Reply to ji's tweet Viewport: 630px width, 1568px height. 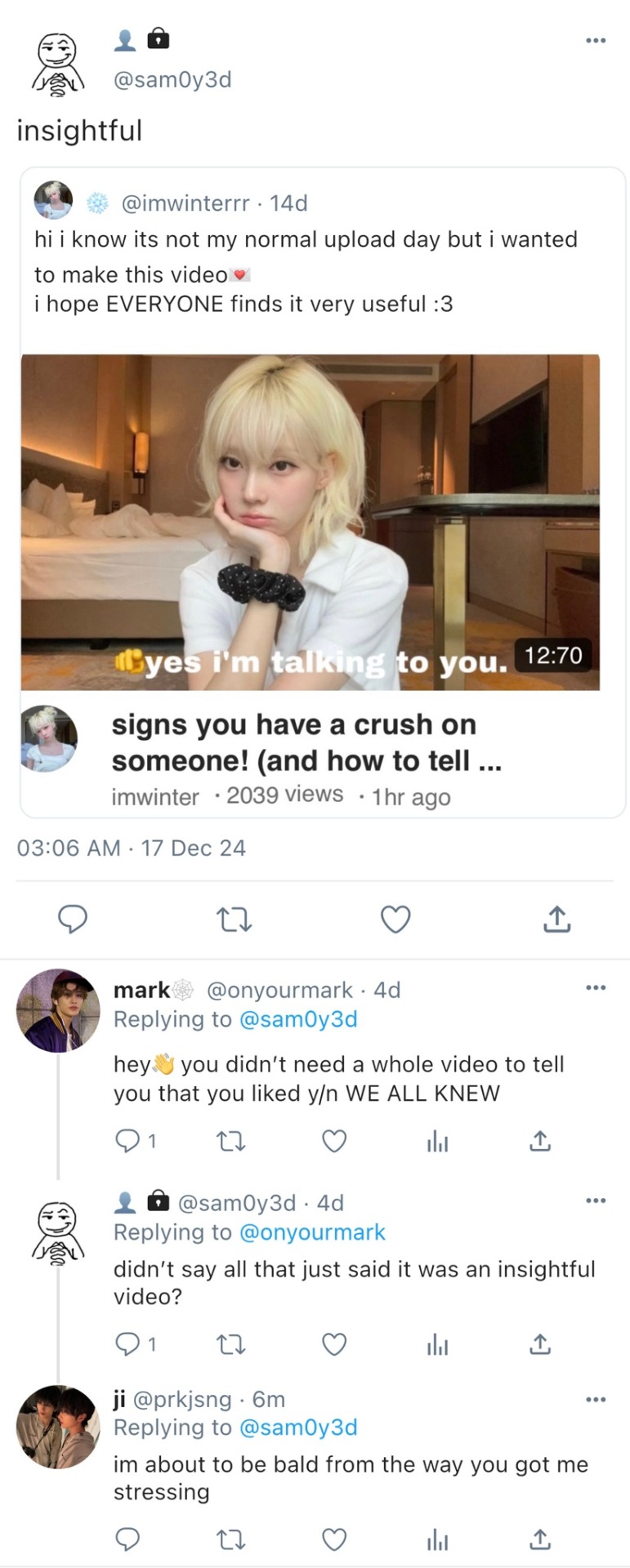click(x=127, y=1540)
